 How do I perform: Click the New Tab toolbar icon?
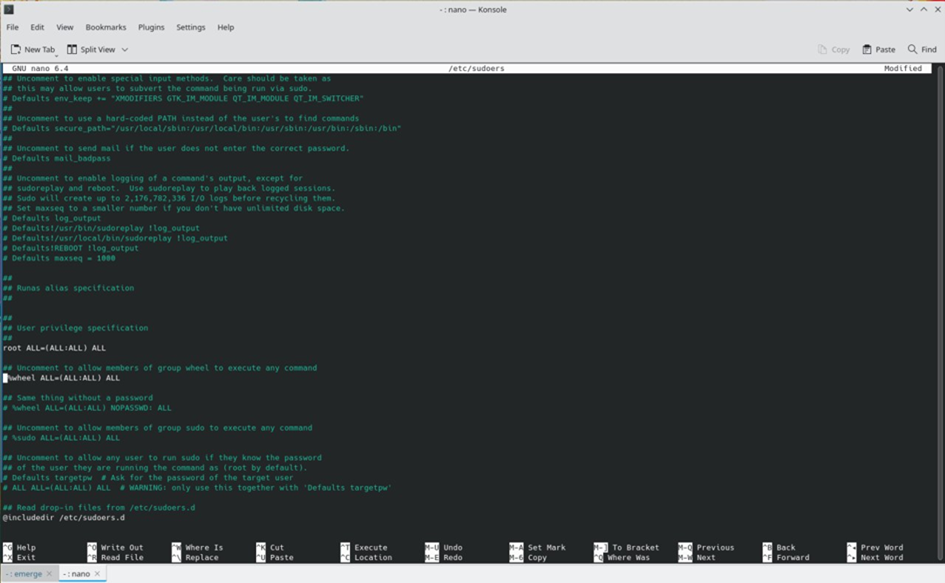pyautogui.click(x=16, y=49)
